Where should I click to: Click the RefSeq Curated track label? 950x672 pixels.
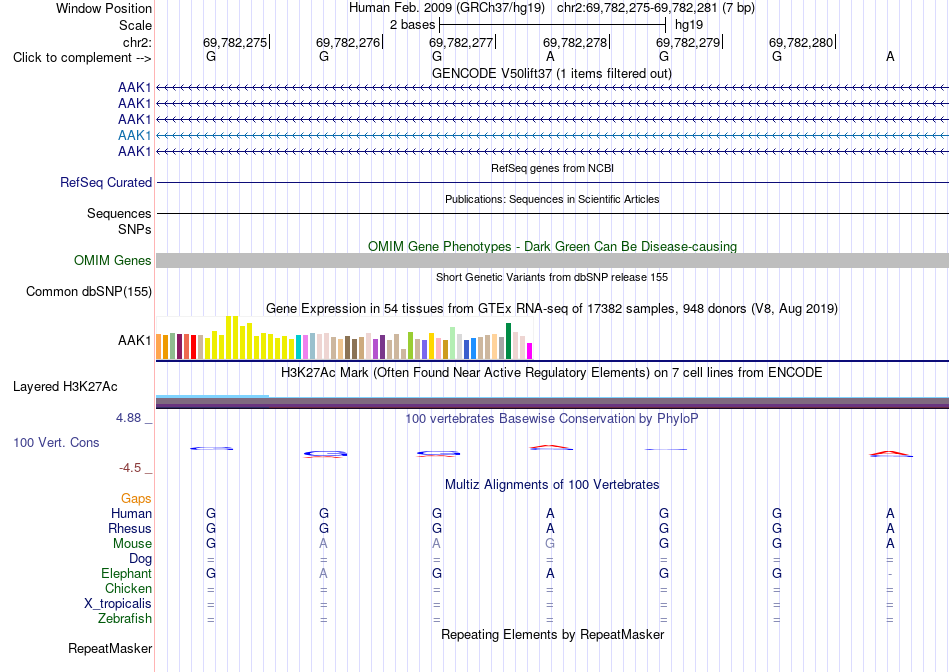106,182
